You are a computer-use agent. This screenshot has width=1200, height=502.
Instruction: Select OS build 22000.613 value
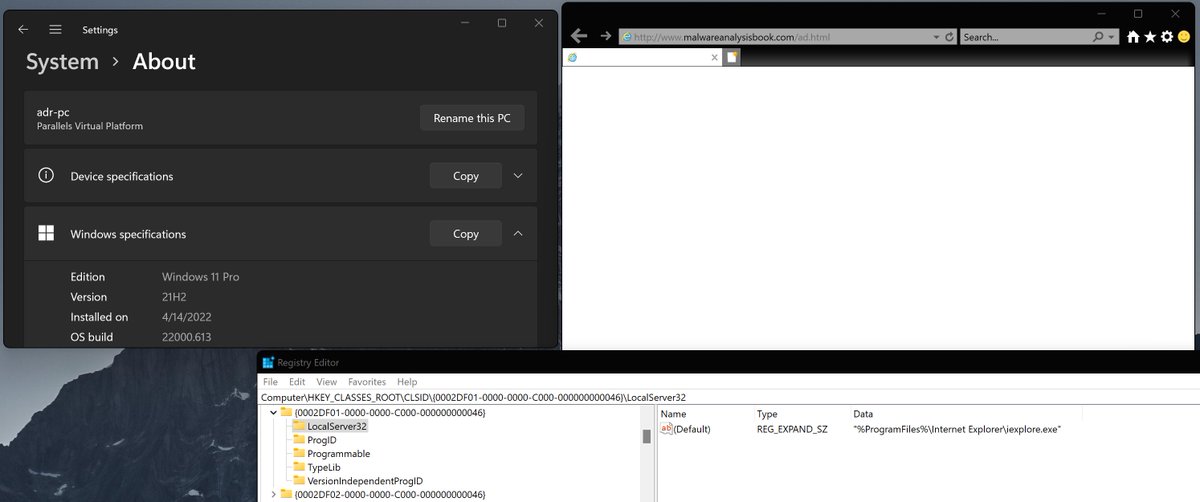187,337
